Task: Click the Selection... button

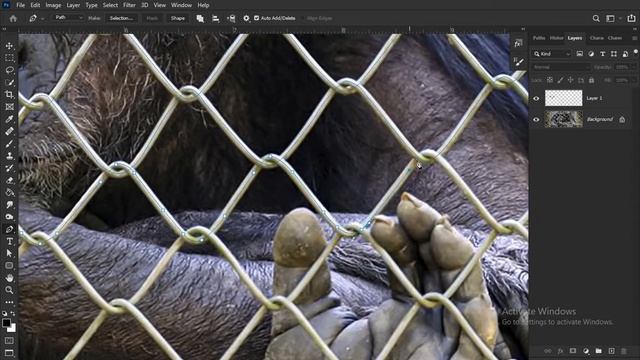Action: pos(121,18)
